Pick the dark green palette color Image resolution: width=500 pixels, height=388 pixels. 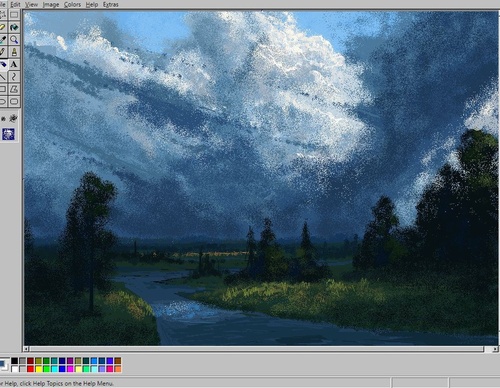point(46,361)
